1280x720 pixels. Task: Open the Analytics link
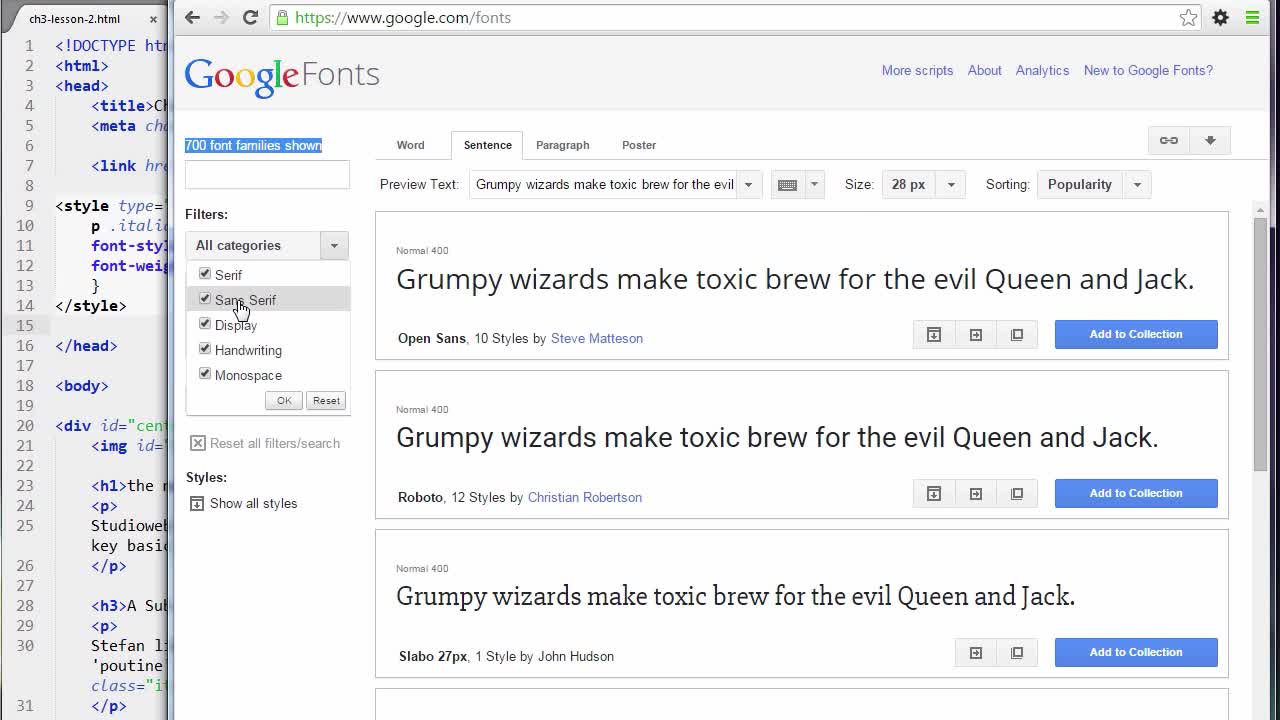pos(1042,71)
